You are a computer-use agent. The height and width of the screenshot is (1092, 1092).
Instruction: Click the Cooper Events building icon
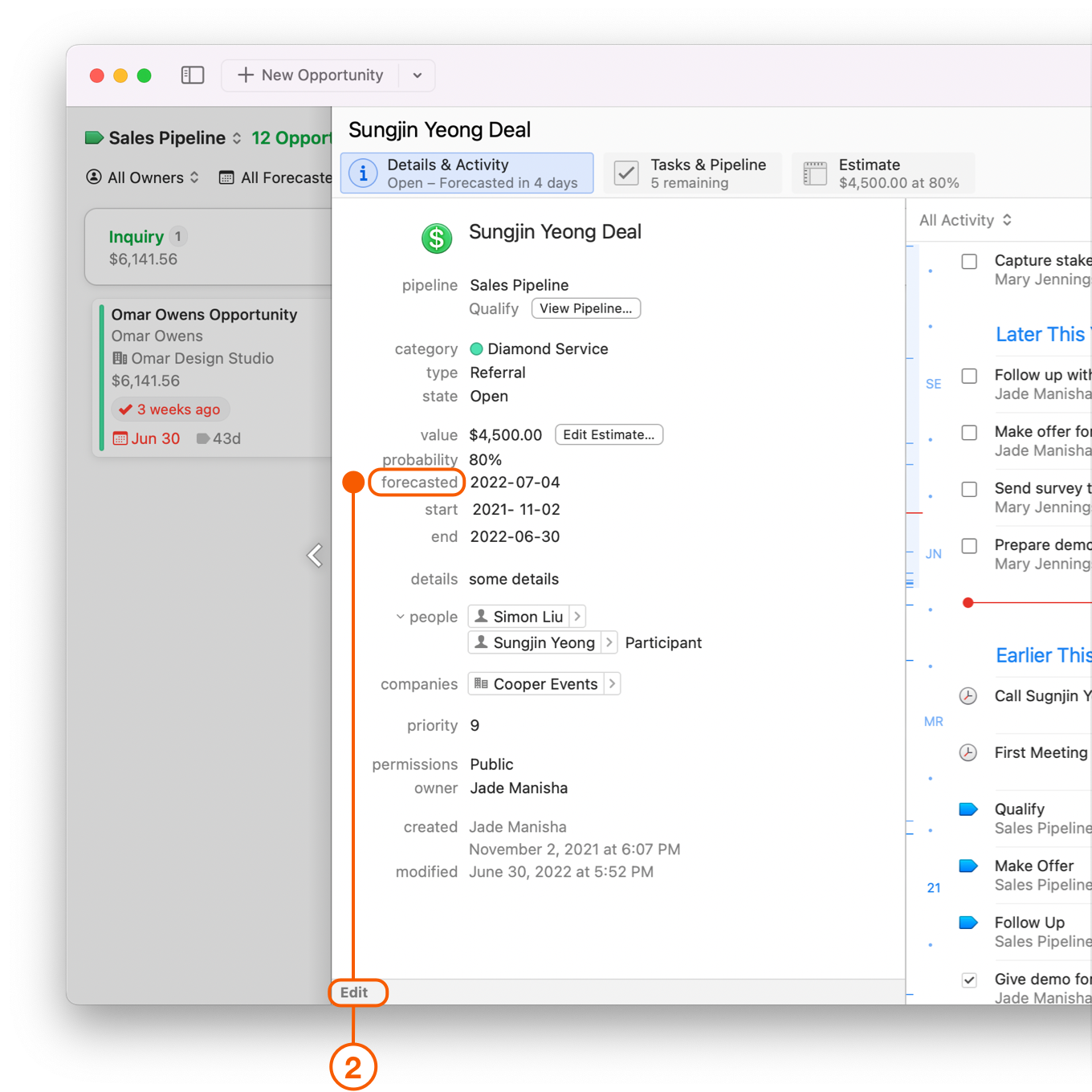pos(481,683)
